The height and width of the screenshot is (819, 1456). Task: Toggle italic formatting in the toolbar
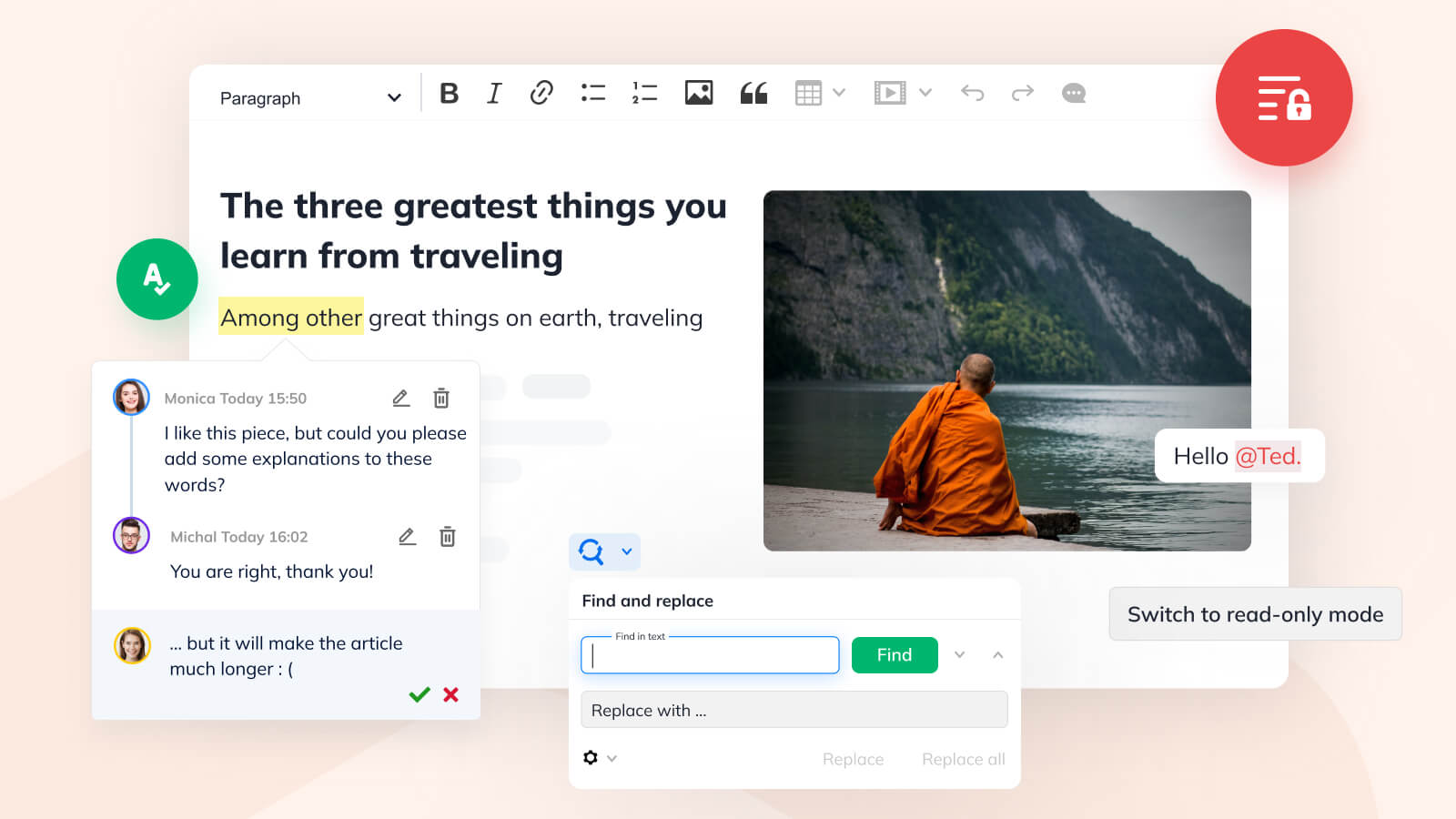point(494,93)
